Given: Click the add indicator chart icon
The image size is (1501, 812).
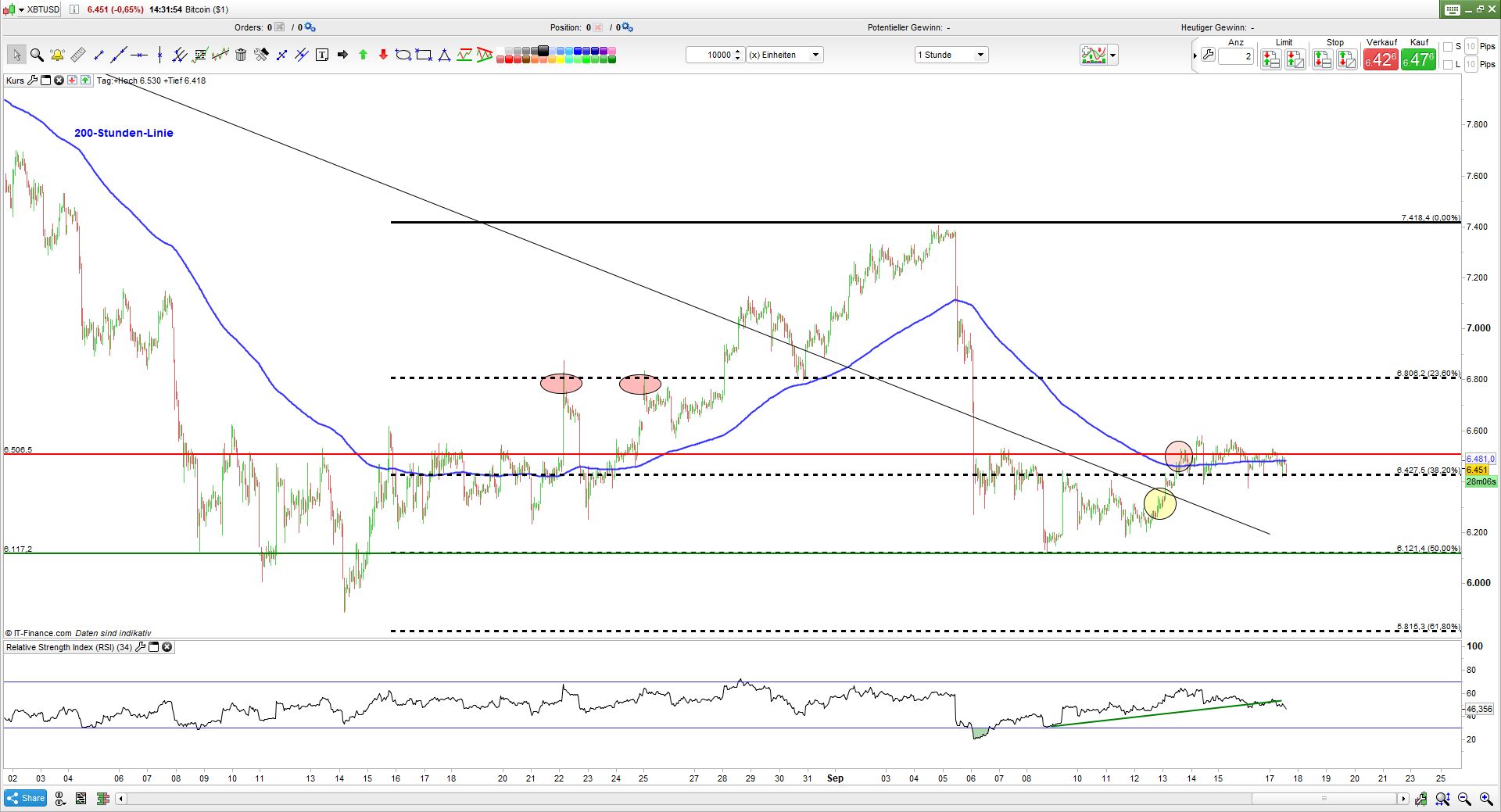Looking at the screenshot, I should click(1094, 55).
